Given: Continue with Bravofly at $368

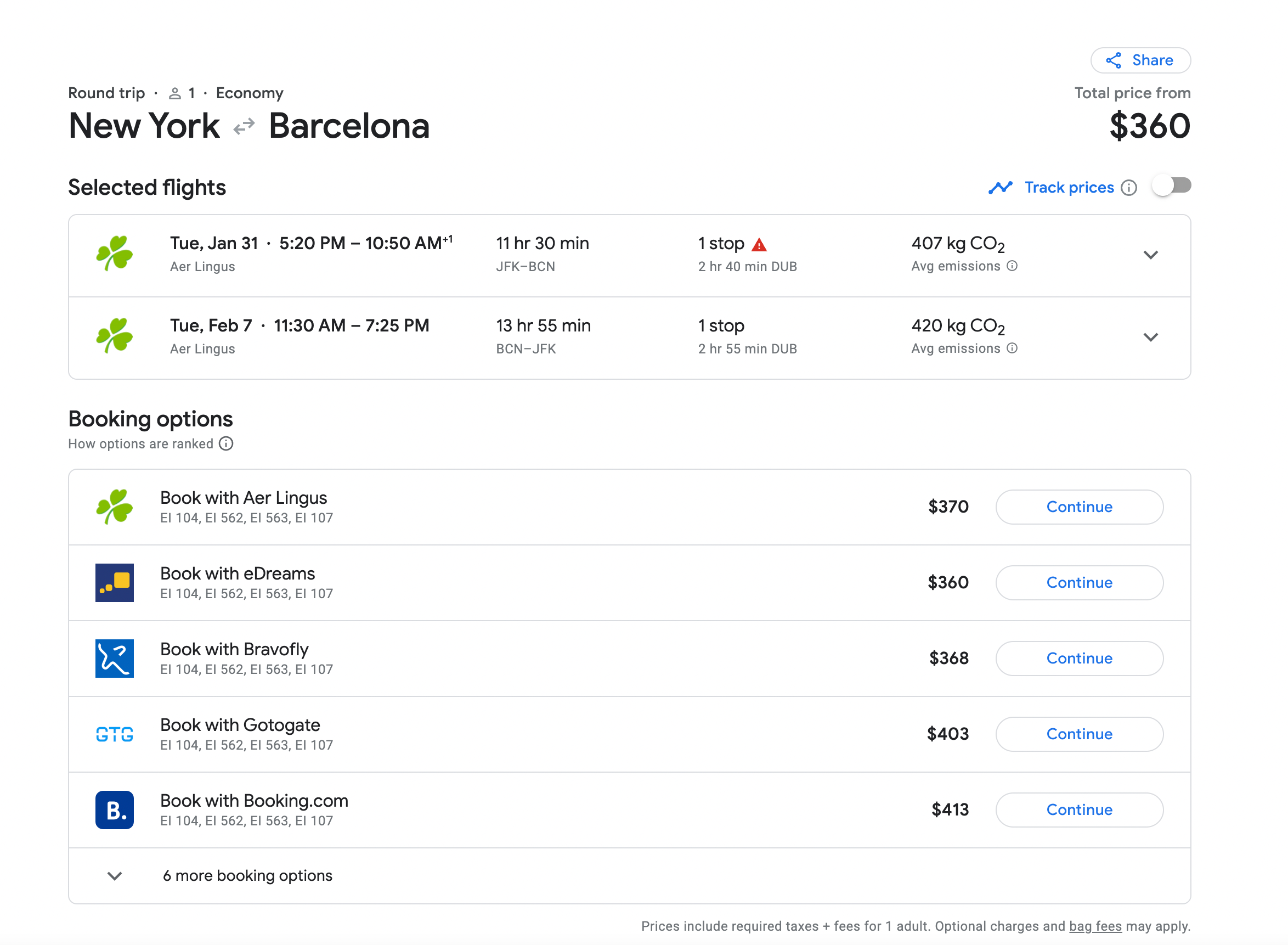Looking at the screenshot, I should (1079, 659).
